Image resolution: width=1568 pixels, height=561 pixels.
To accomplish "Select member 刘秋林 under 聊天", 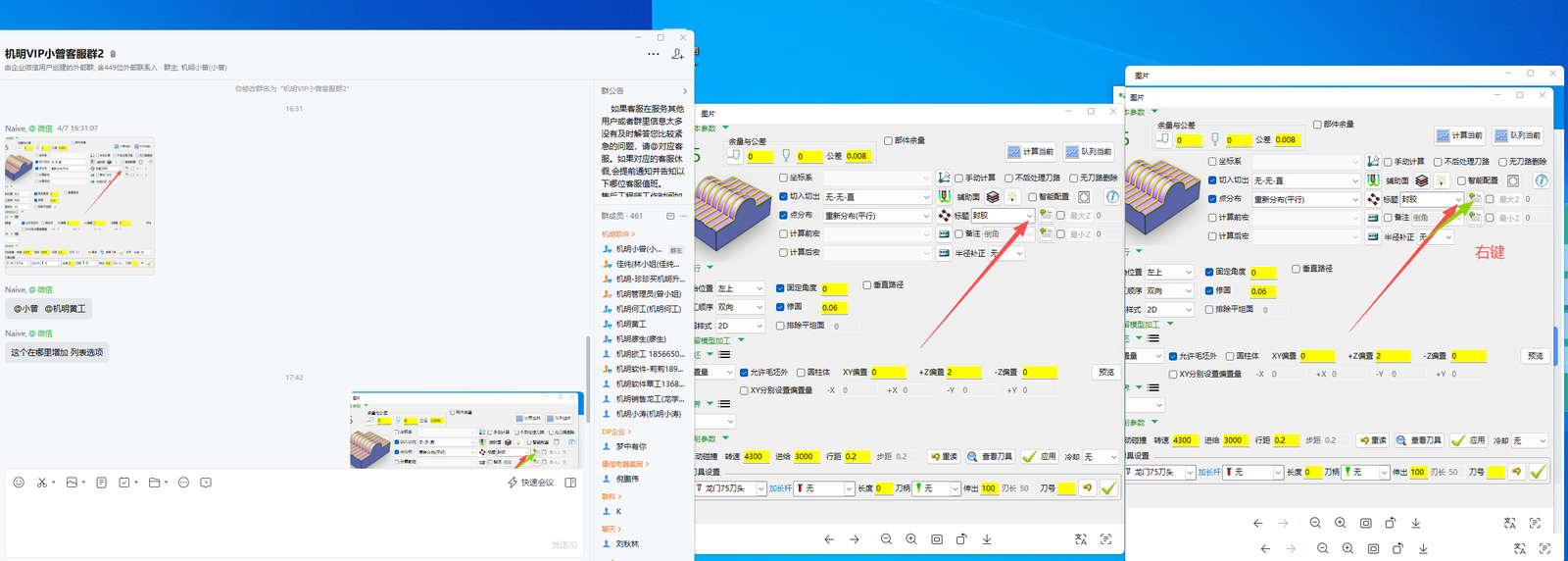I will 620,543.
